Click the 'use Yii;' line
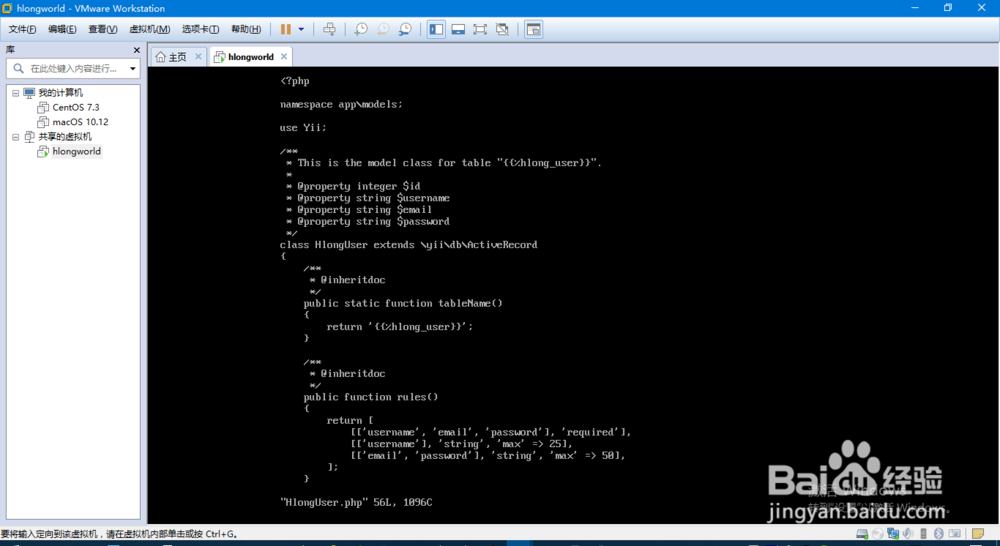The height and width of the screenshot is (546, 1000). (x=303, y=128)
